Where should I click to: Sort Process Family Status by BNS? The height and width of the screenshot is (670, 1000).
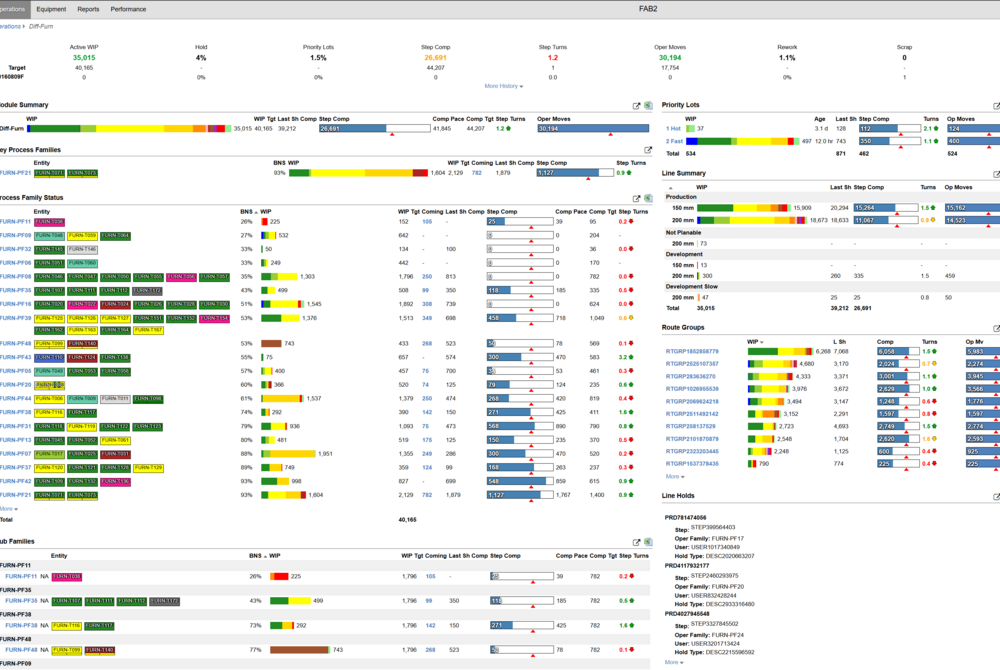pyautogui.click(x=248, y=212)
